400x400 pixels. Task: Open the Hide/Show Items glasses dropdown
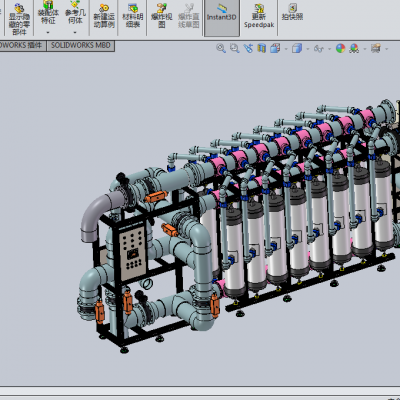tap(330, 49)
